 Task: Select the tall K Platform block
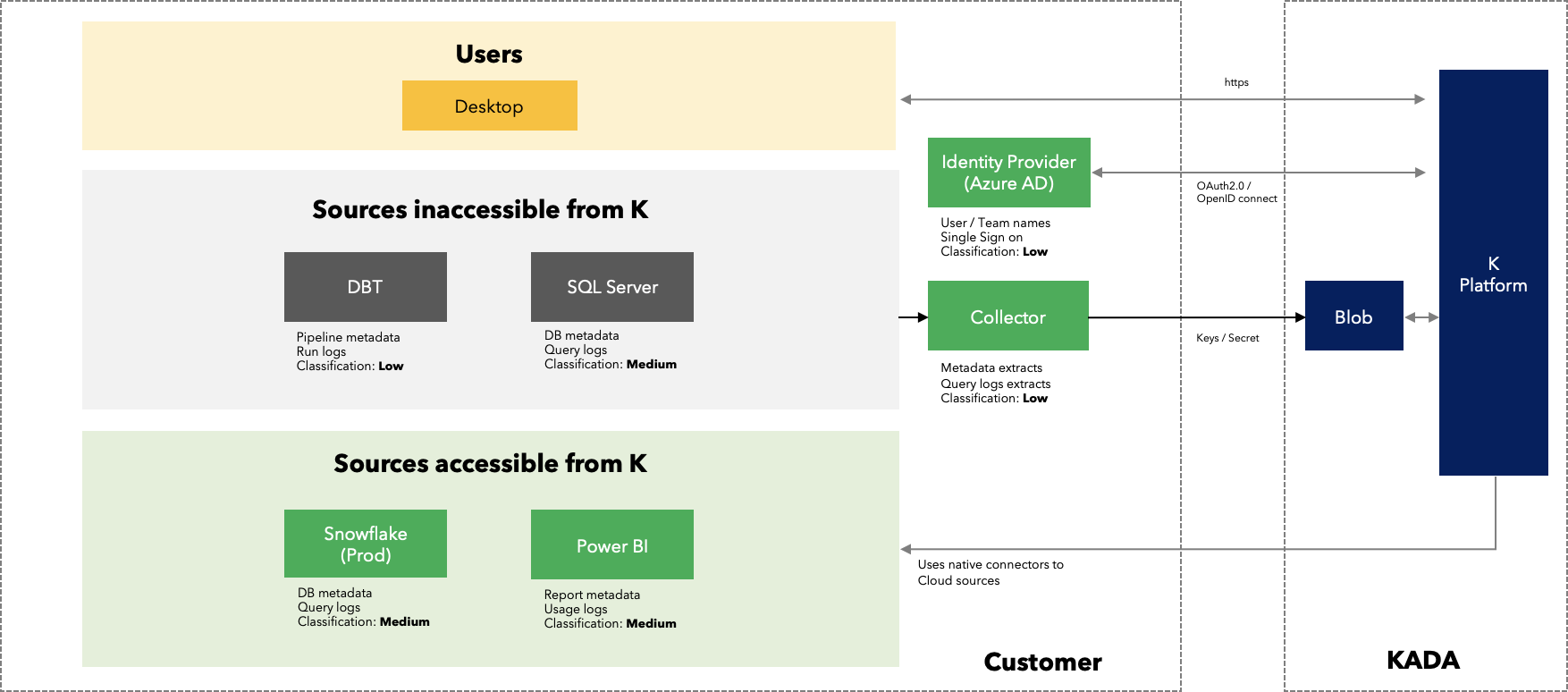1493,273
